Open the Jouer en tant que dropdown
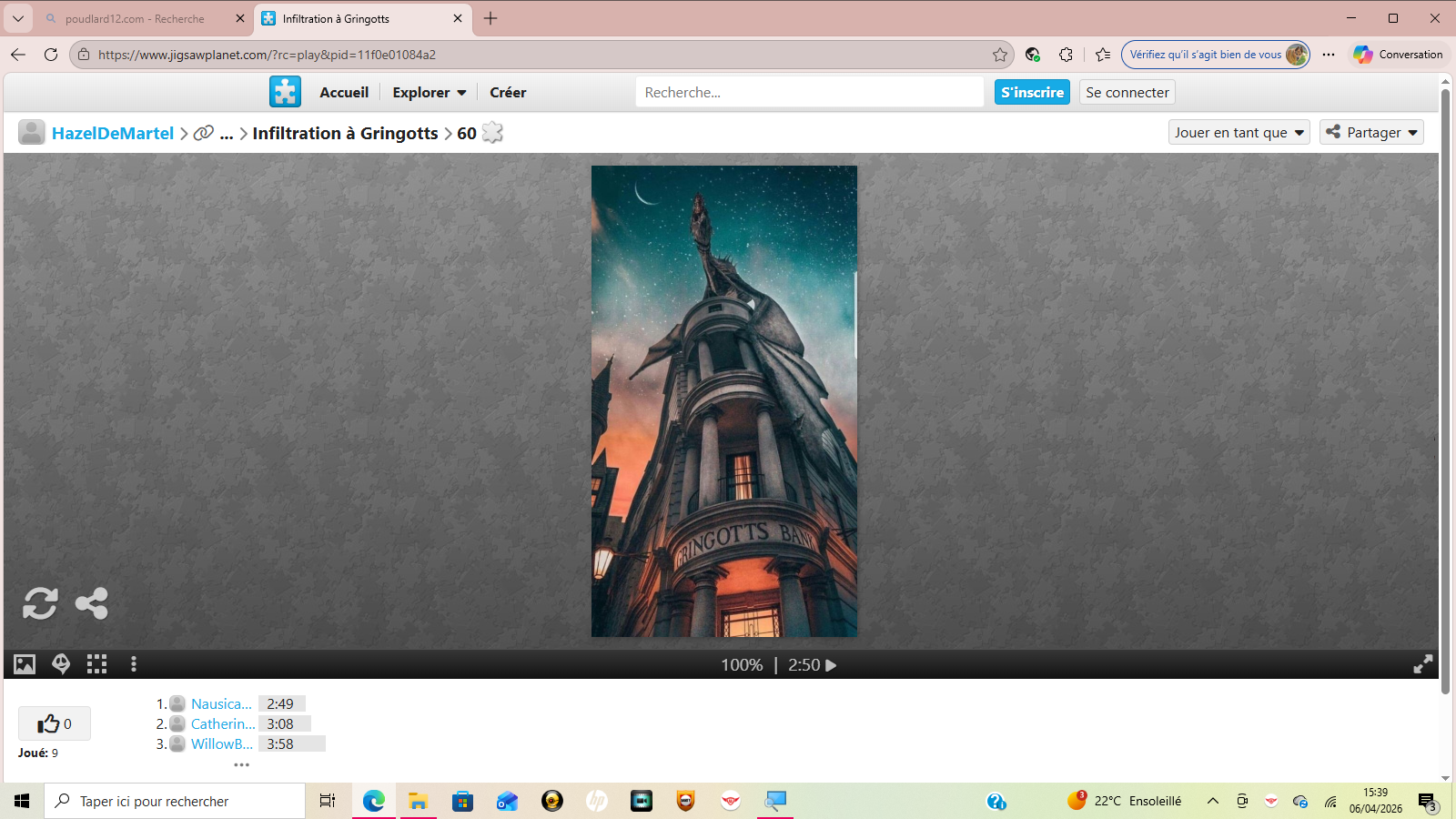 (1239, 133)
